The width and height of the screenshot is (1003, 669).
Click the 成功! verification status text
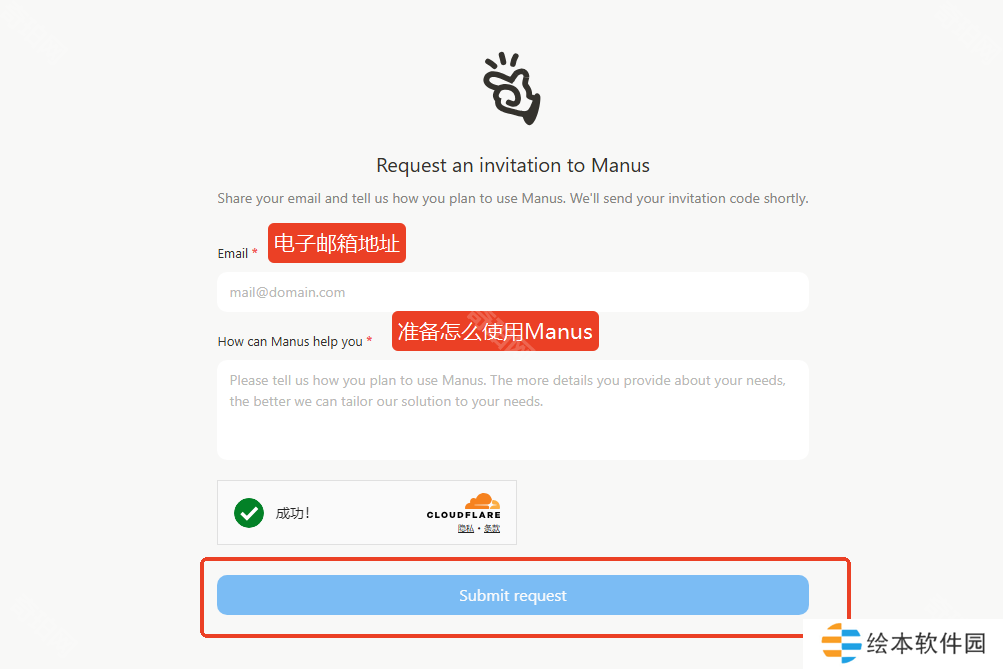tap(293, 513)
